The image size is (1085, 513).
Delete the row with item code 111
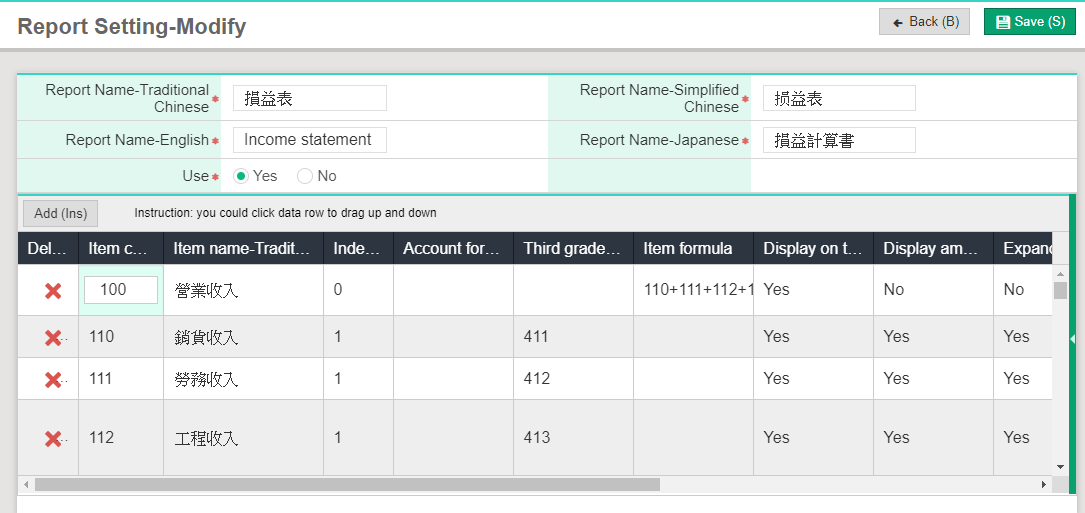tap(53, 379)
